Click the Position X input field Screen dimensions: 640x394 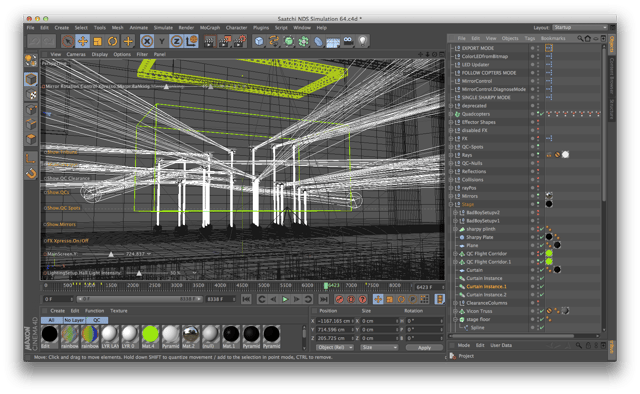coord(335,321)
